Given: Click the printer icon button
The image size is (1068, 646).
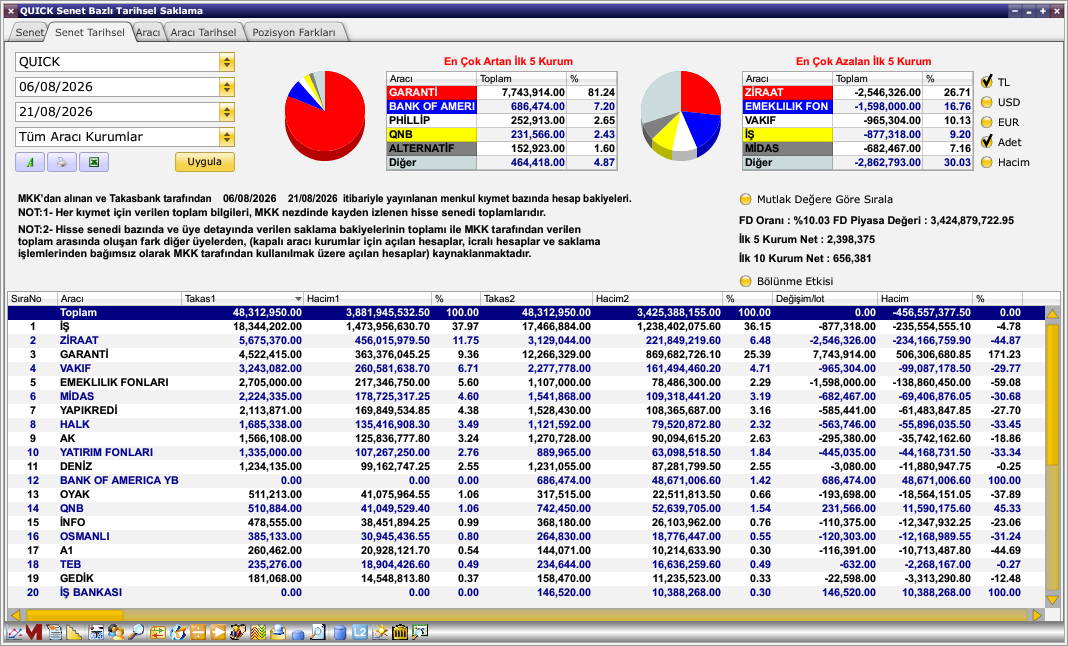Looking at the screenshot, I should (62, 162).
